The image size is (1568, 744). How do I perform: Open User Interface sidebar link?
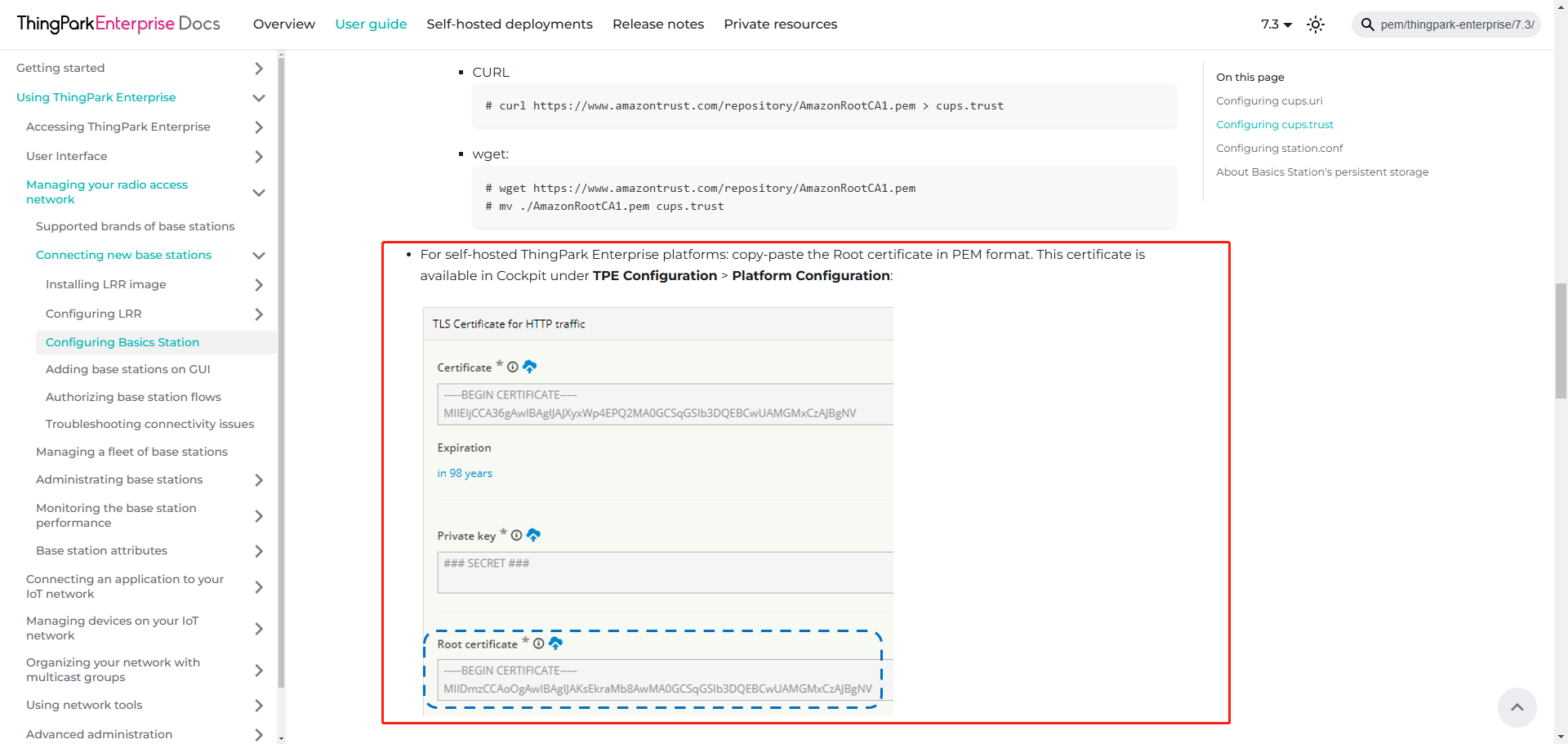click(x=67, y=156)
